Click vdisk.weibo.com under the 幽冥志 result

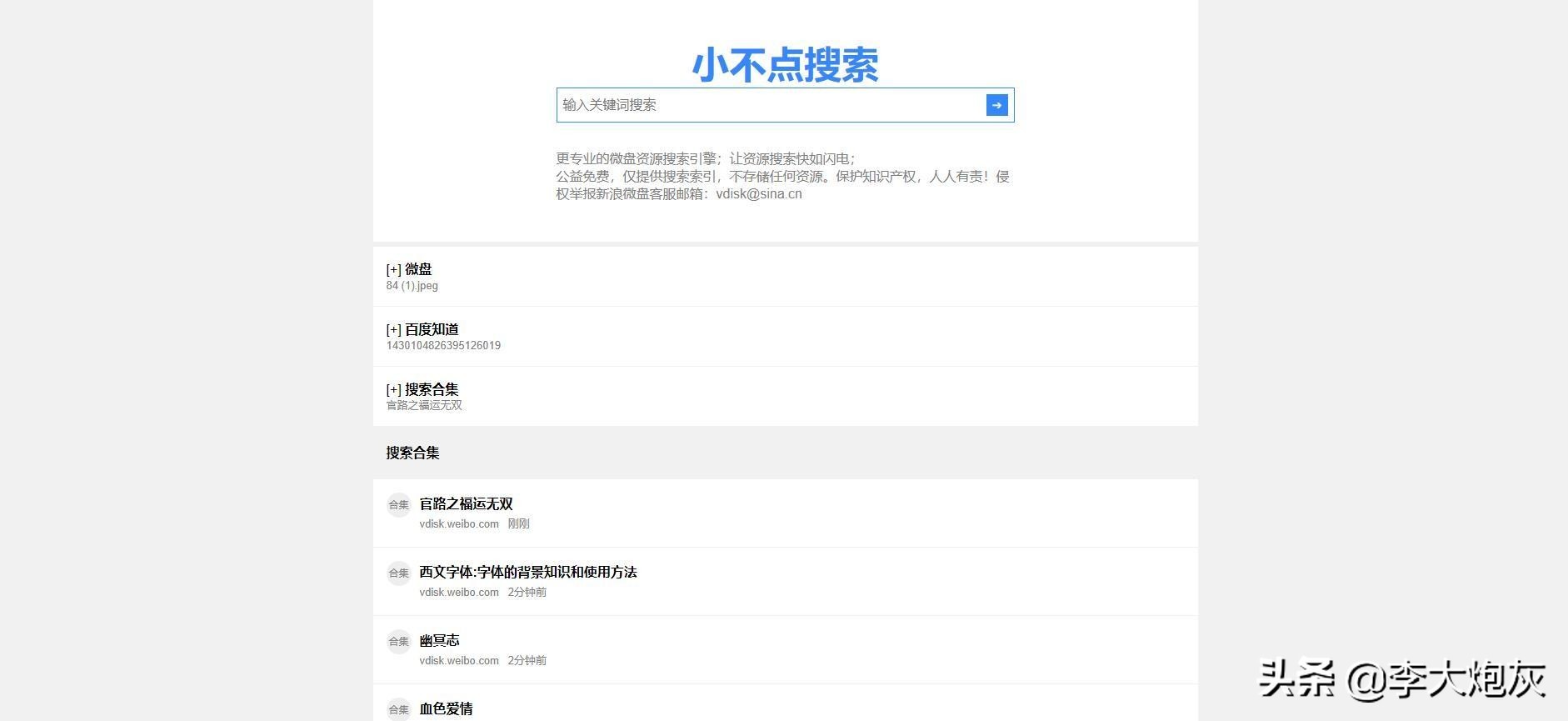click(x=459, y=661)
